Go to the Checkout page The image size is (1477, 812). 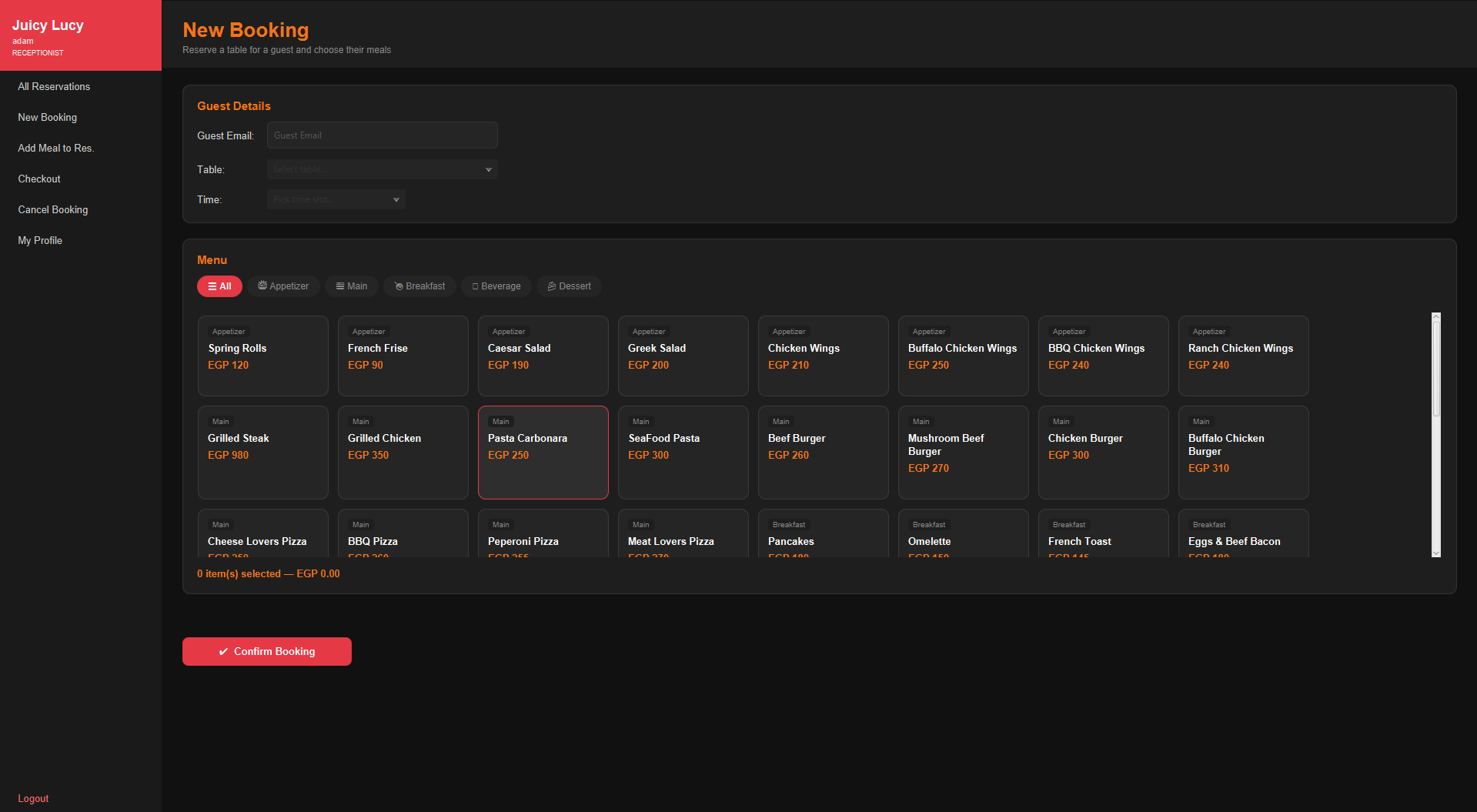tap(39, 179)
